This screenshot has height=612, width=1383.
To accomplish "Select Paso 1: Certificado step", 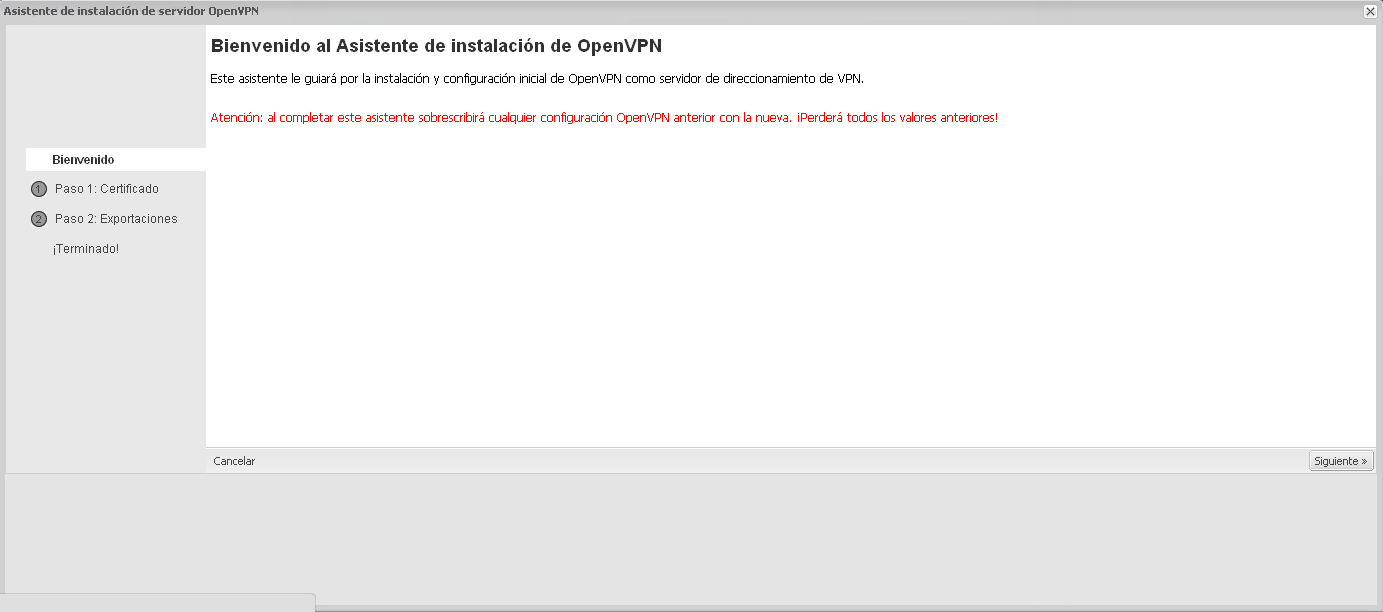I will click(106, 189).
